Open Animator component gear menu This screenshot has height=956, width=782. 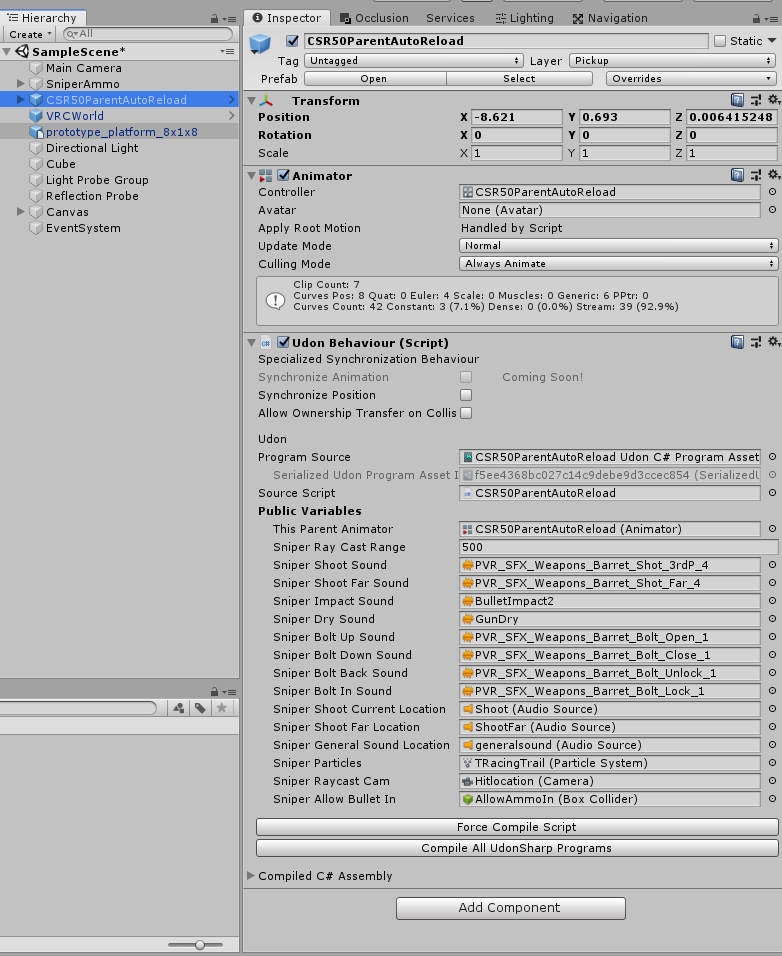pos(773,176)
